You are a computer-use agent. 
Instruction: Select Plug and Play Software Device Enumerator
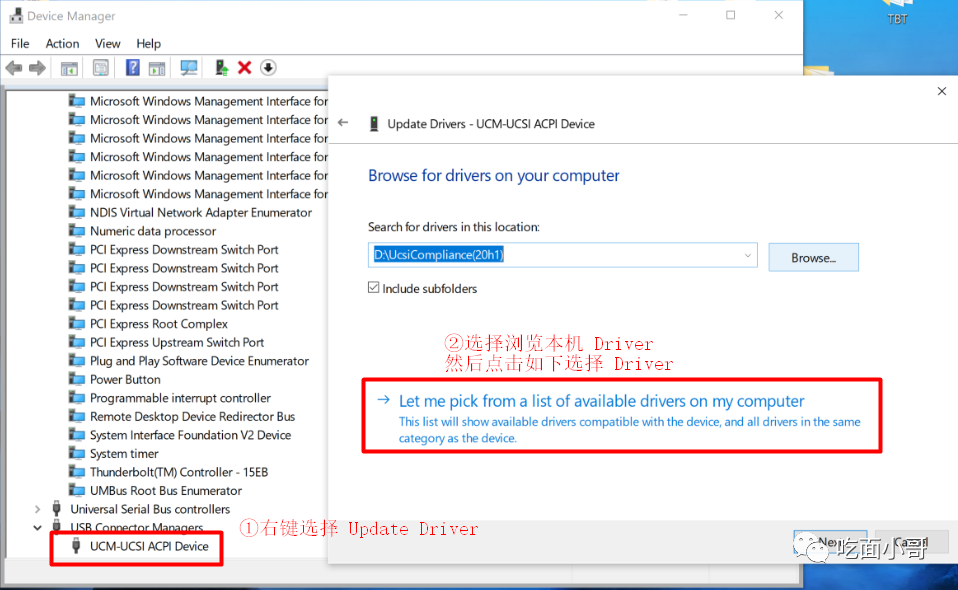coord(199,361)
